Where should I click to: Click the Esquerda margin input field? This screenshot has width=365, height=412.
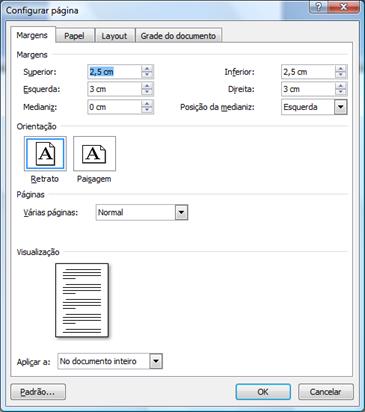pyautogui.click(x=115, y=89)
